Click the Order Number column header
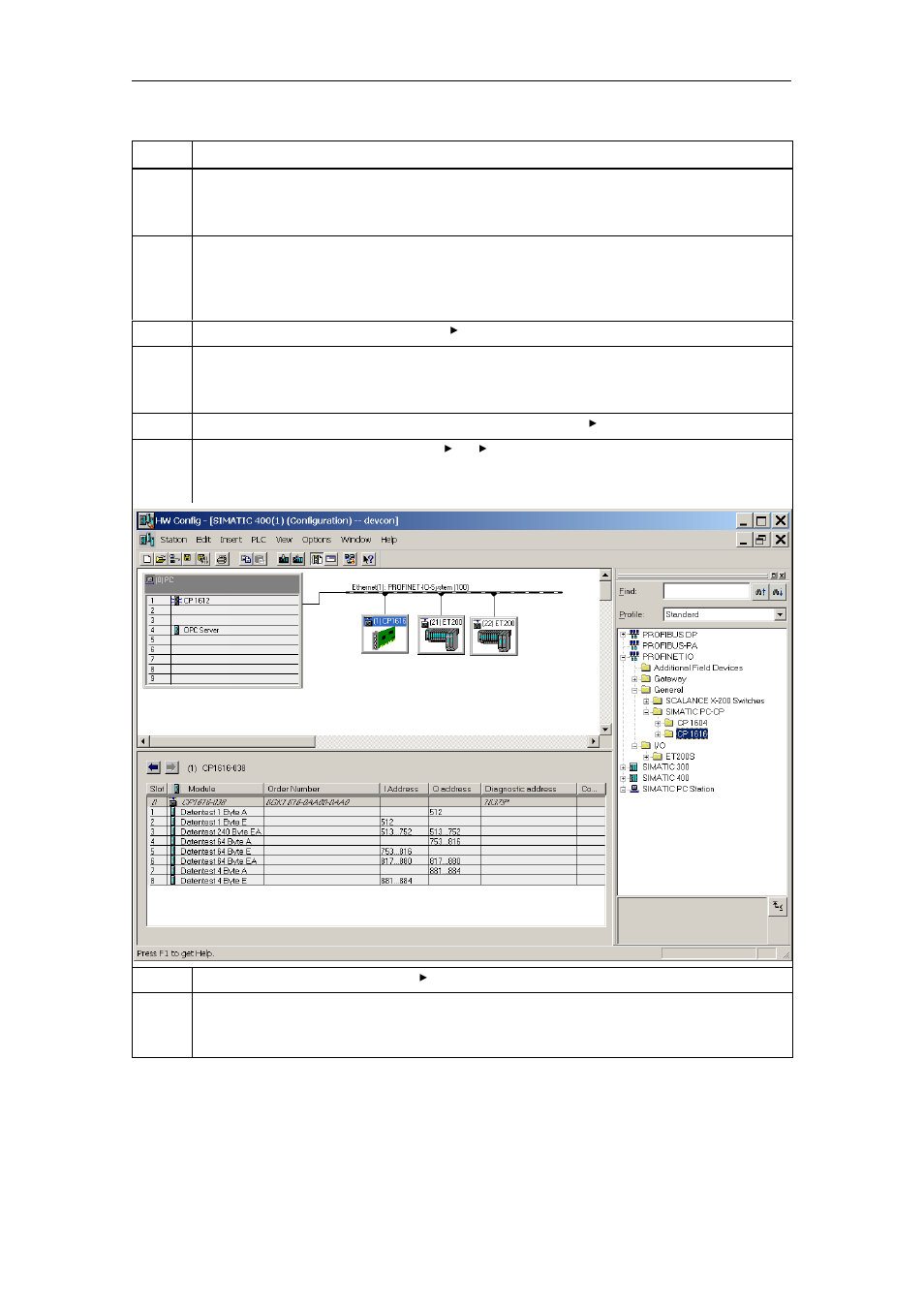Screen dimensions: 924x1309 point(322,789)
